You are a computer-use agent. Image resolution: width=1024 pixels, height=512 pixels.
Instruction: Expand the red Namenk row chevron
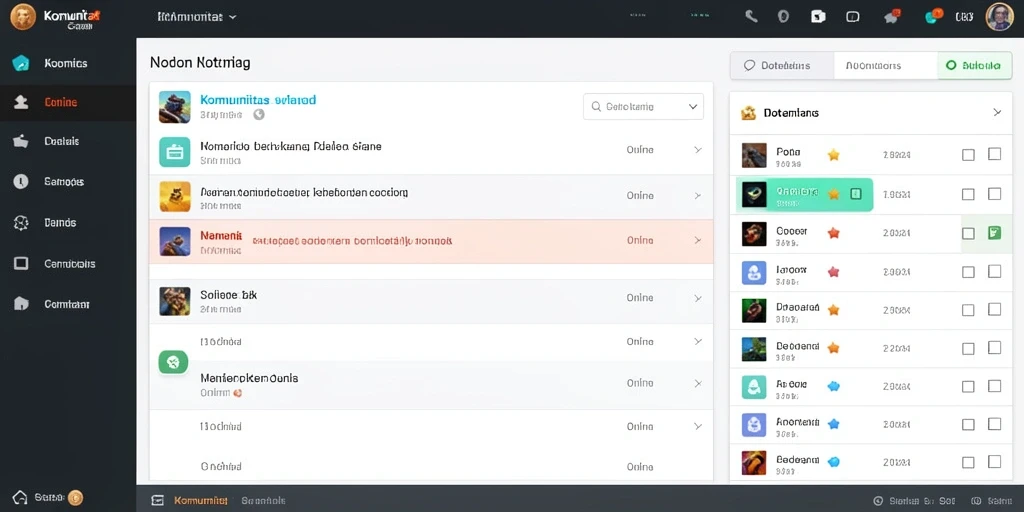pos(697,240)
